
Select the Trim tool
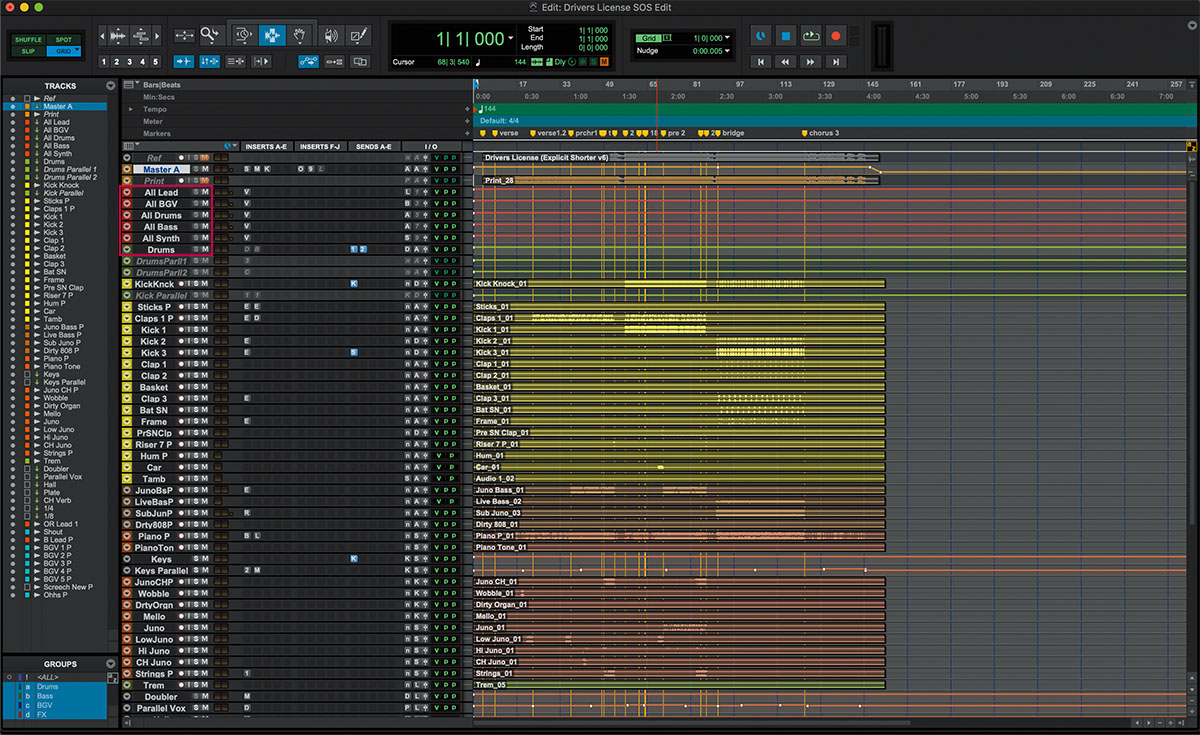pyautogui.click(x=244, y=35)
